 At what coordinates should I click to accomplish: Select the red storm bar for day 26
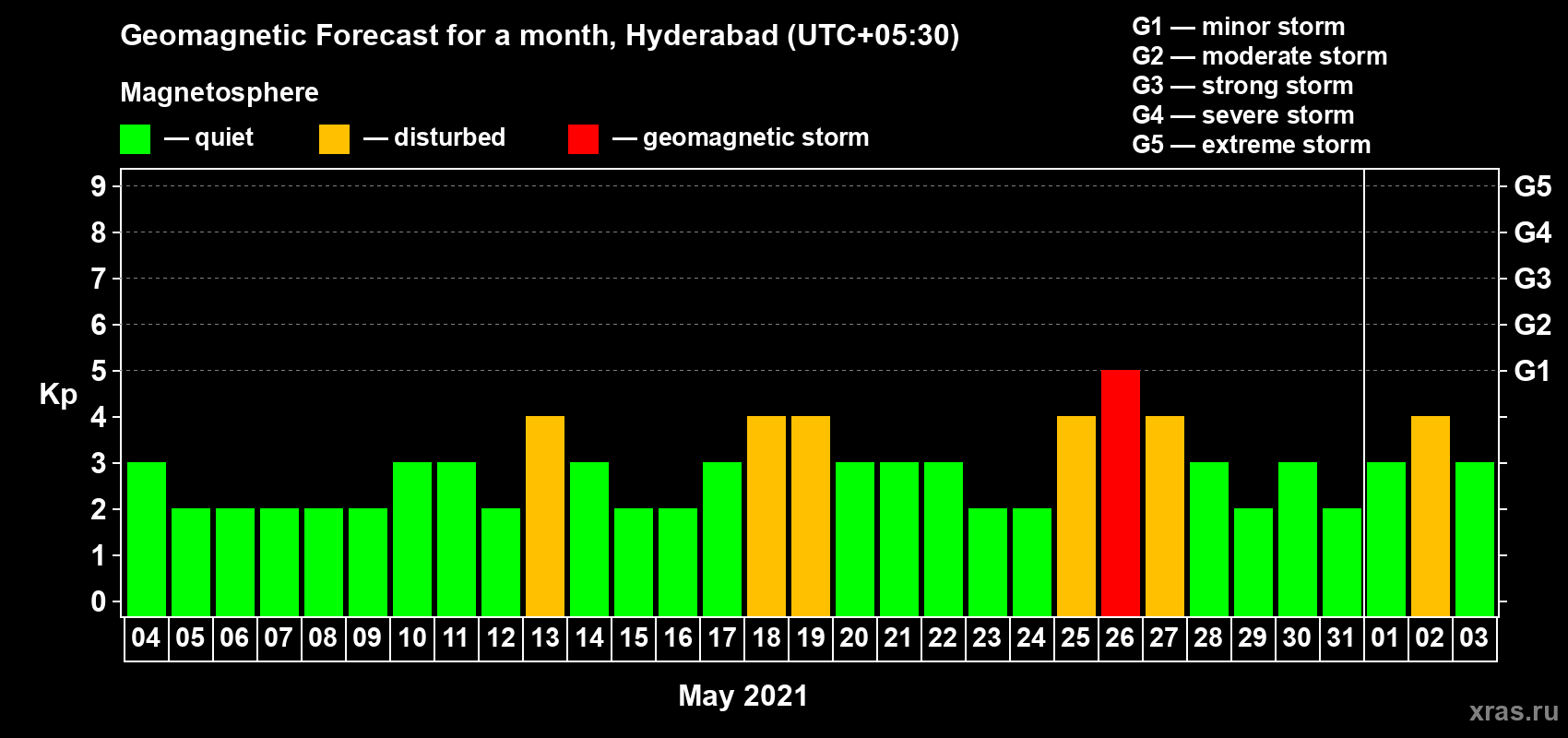click(x=1121, y=493)
